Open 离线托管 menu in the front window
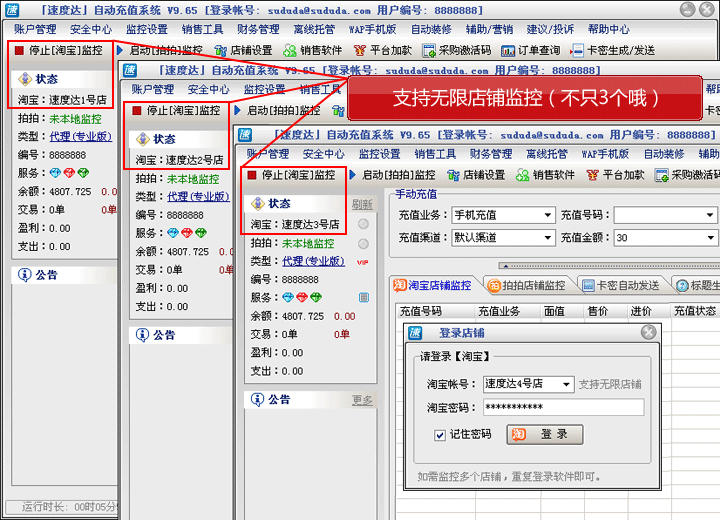The width and height of the screenshot is (720, 520). 546,154
